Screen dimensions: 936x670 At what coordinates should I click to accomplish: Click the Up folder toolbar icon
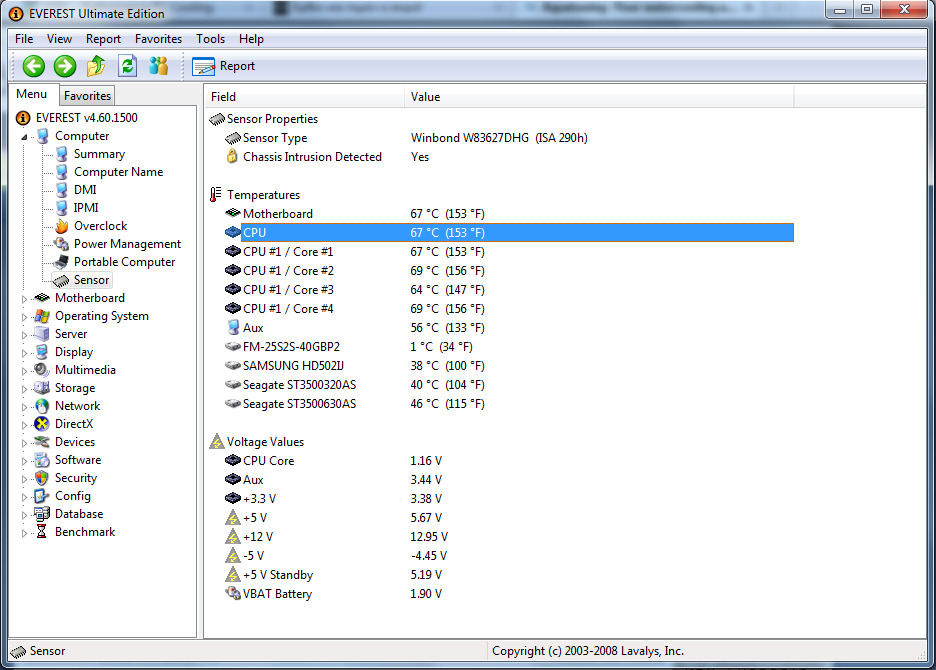(x=96, y=66)
